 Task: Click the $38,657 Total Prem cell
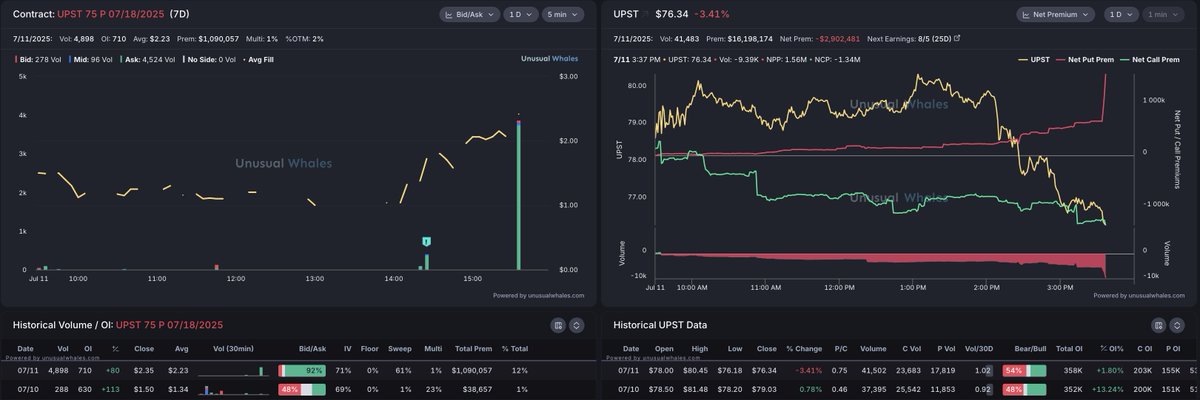[477, 389]
